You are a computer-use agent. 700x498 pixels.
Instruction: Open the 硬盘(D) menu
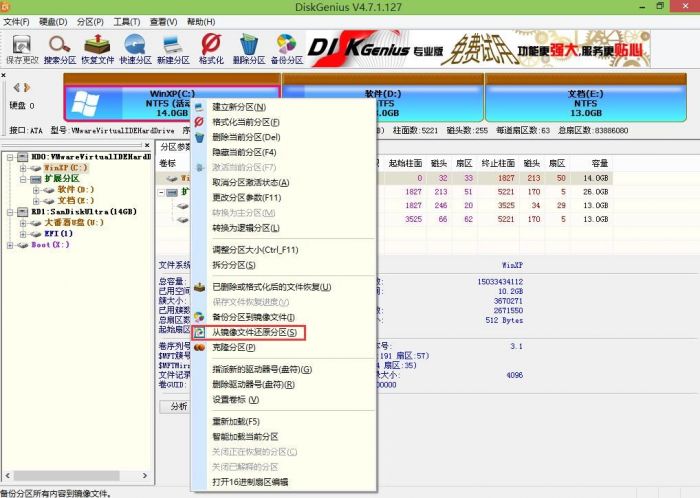53,22
